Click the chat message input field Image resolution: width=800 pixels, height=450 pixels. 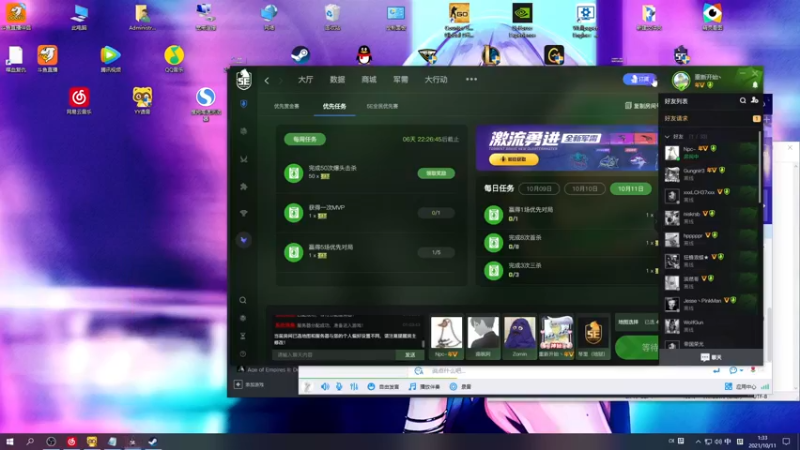334,355
